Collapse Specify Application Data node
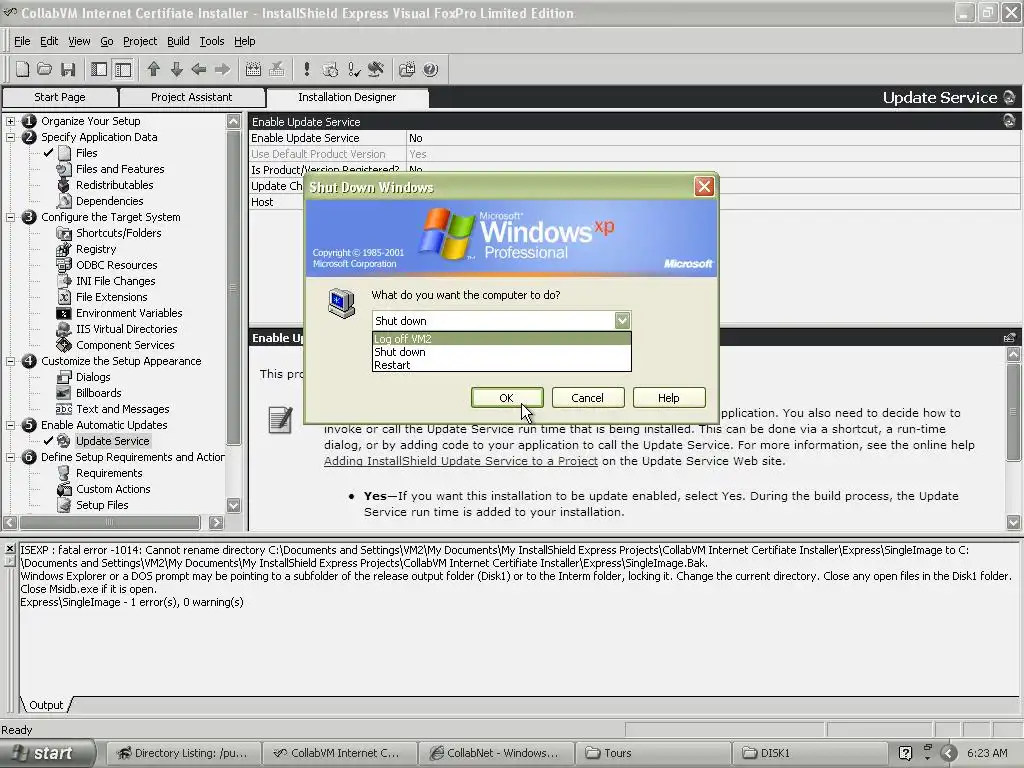The width and height of the screenshot is (1024, 768). (10, 137)
